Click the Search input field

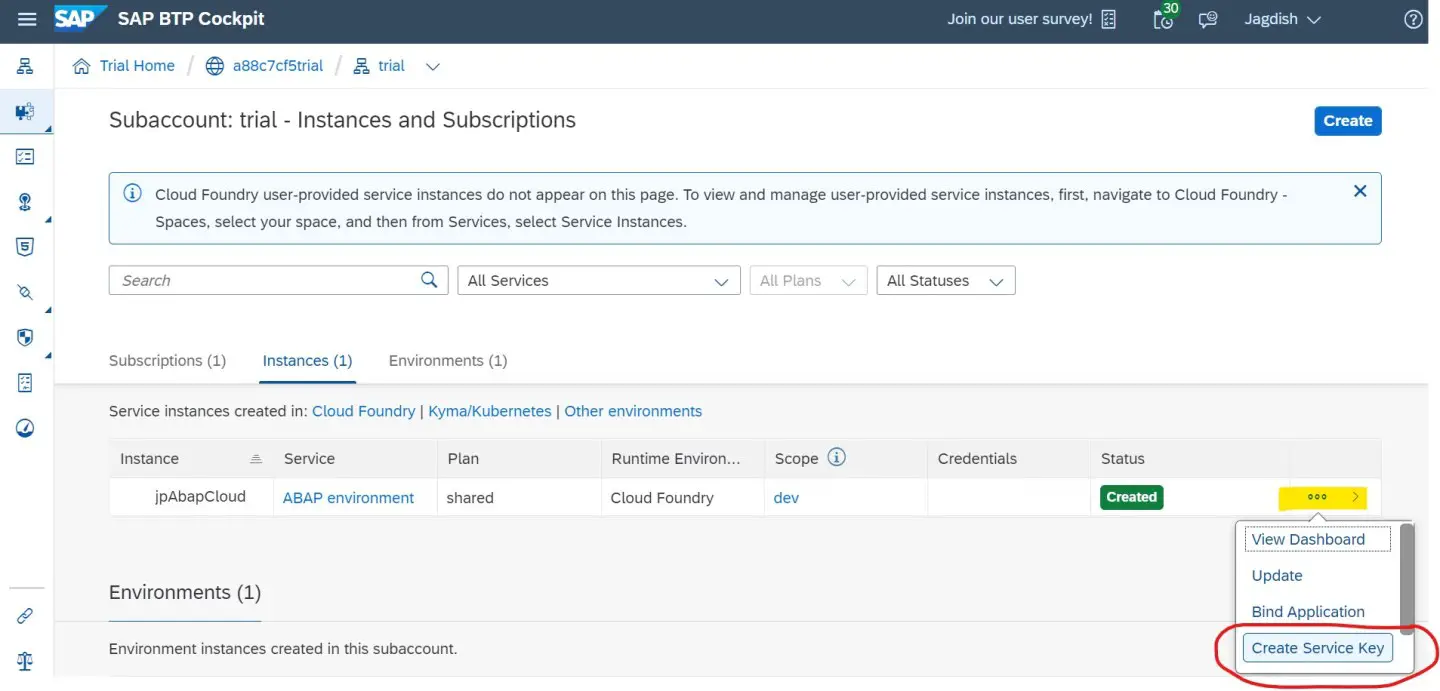tap(264, 280)
